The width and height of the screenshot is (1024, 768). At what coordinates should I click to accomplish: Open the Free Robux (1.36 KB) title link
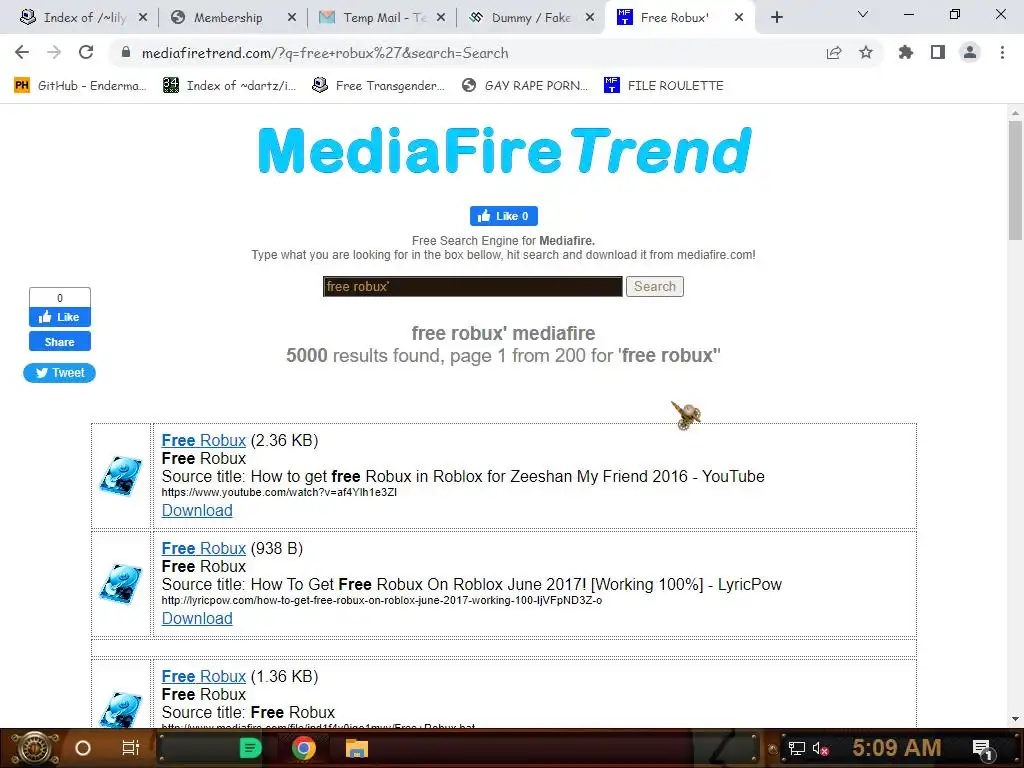(204, 677)
